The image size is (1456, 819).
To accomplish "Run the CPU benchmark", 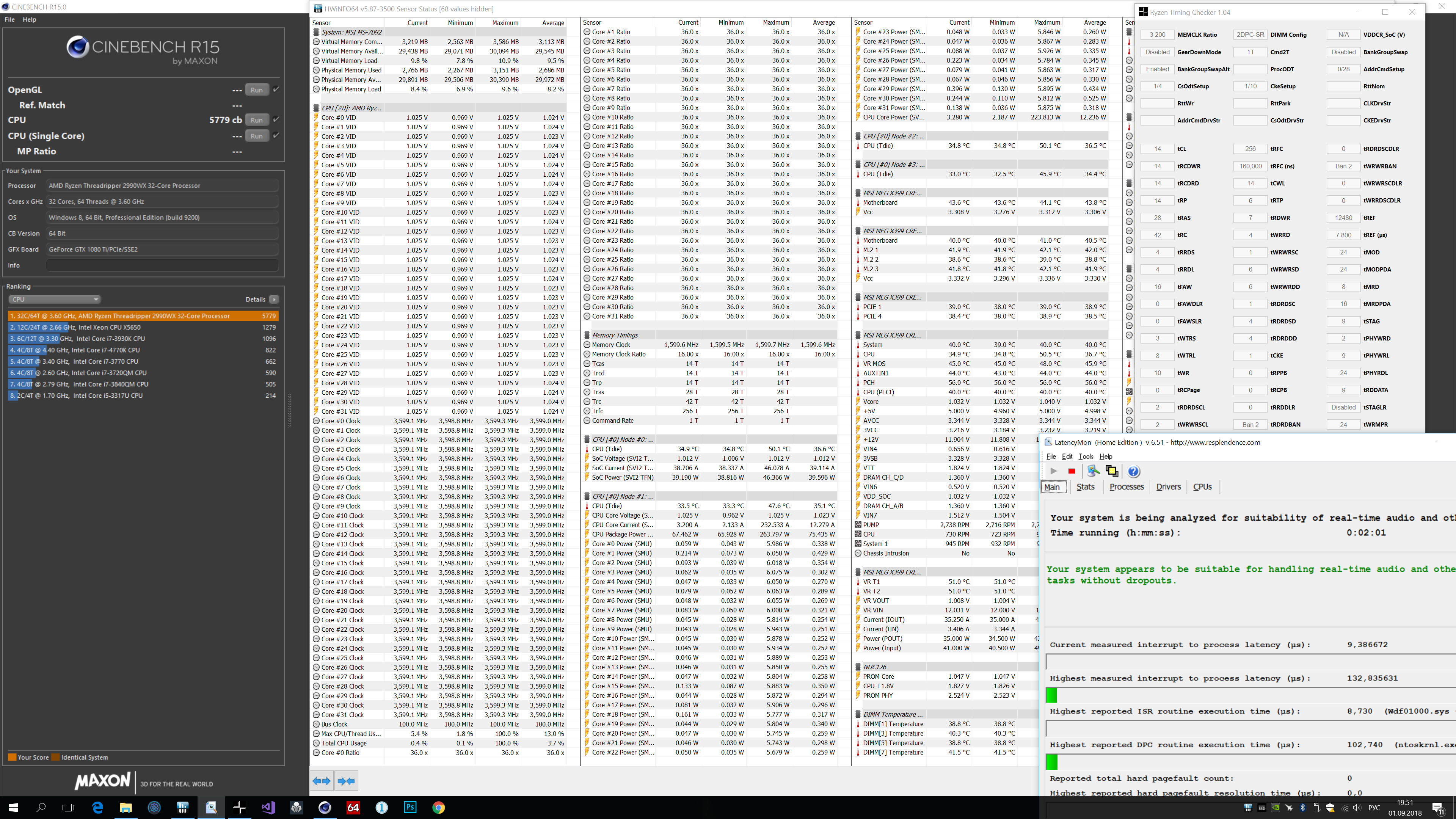I will pos(257,120).
